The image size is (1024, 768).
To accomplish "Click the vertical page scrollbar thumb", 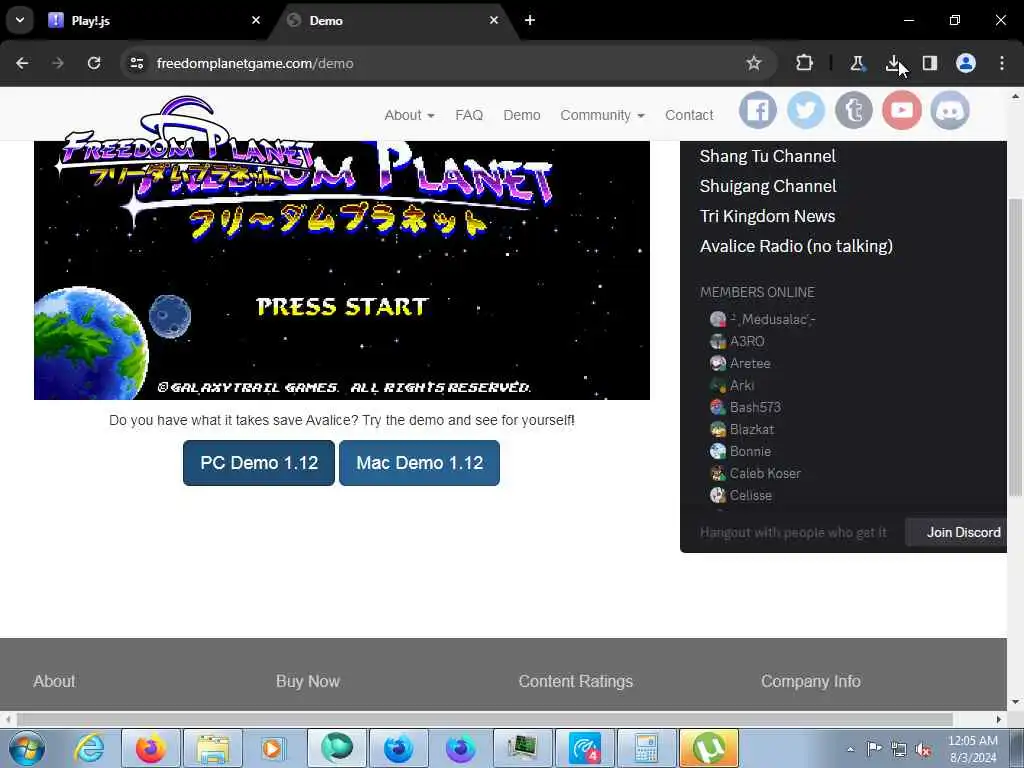I will (1016, 346).
